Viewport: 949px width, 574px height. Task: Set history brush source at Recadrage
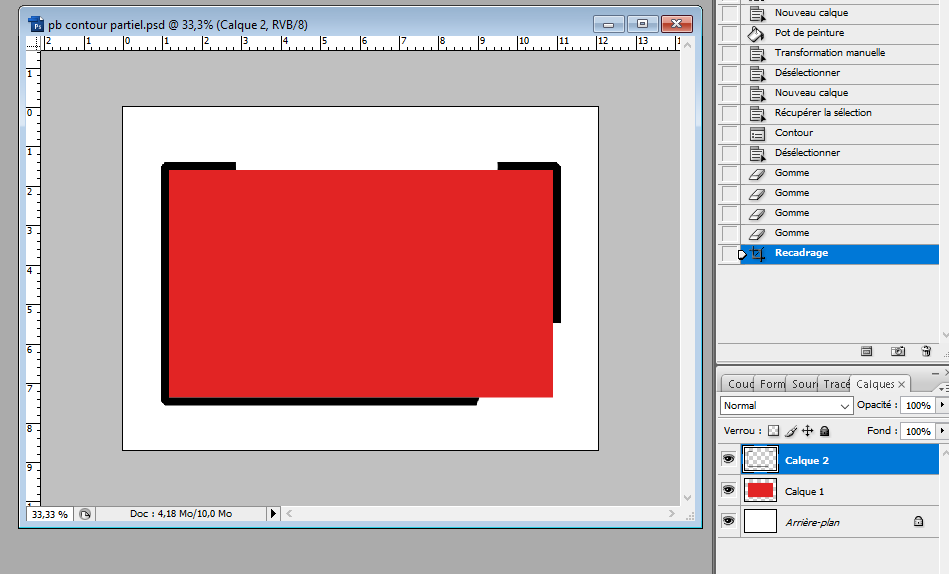(730, 254)
